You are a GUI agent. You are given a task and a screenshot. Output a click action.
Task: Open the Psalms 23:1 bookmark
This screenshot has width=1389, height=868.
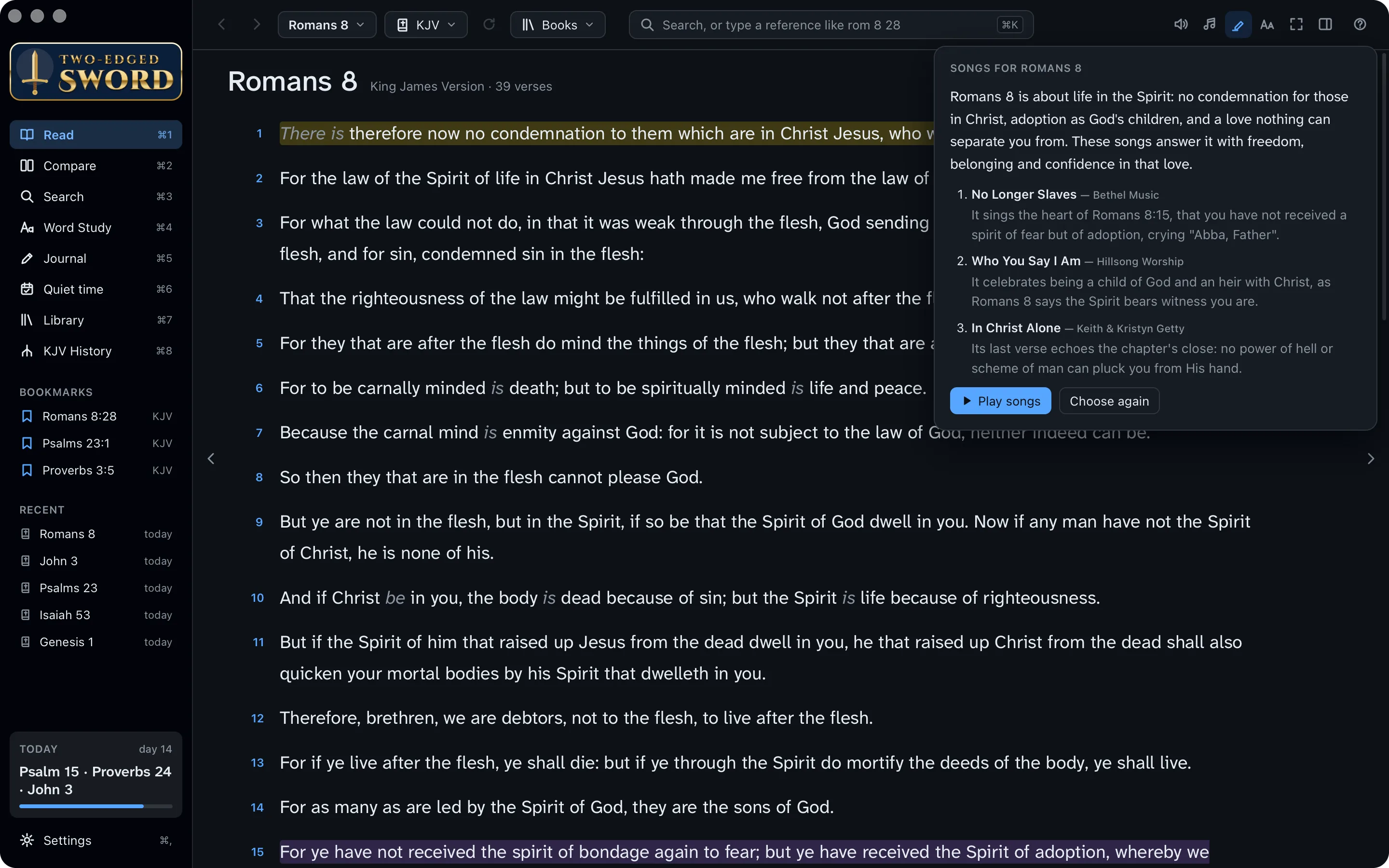coord(96,443)
